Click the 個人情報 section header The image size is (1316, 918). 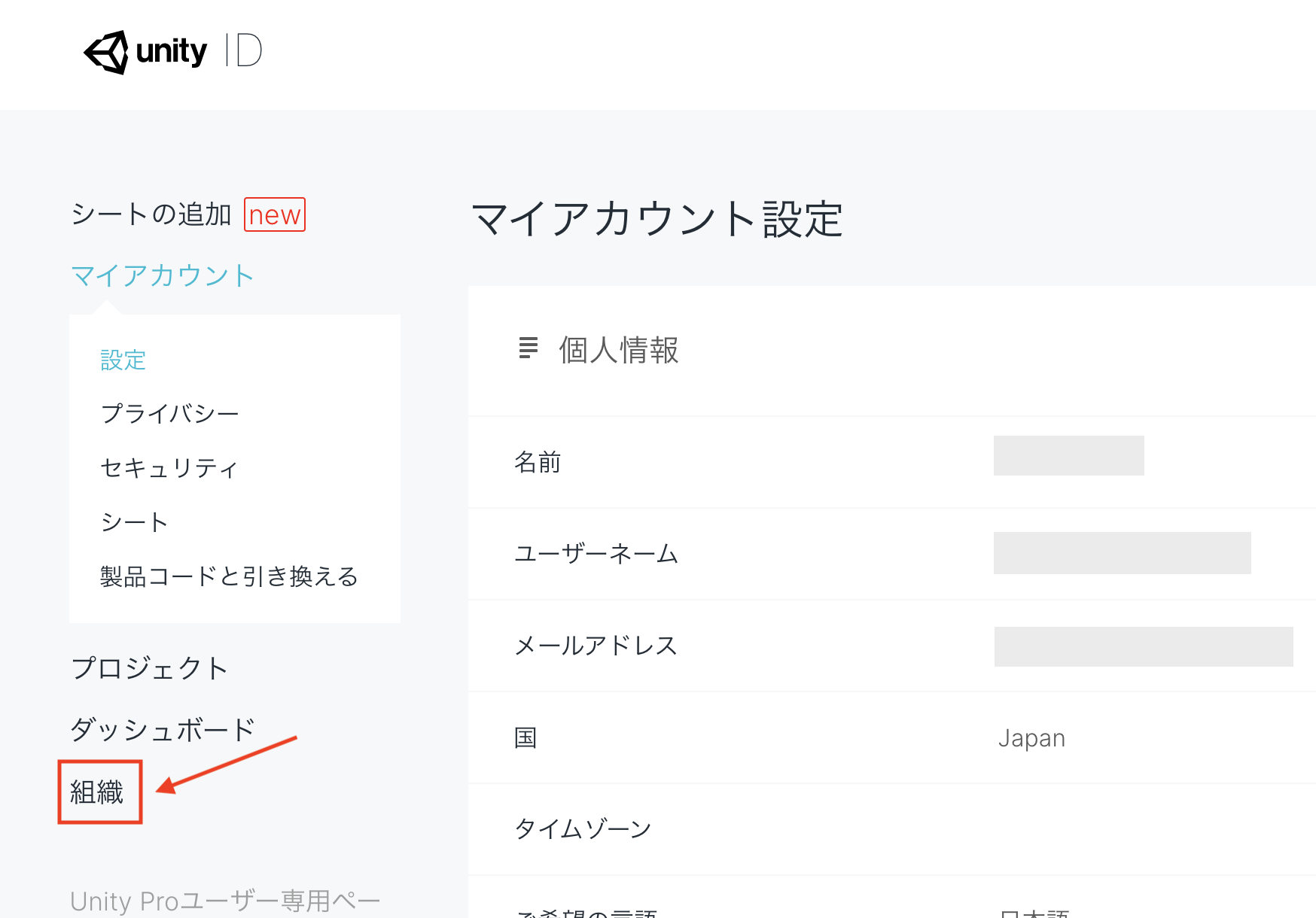click(618, 351)
